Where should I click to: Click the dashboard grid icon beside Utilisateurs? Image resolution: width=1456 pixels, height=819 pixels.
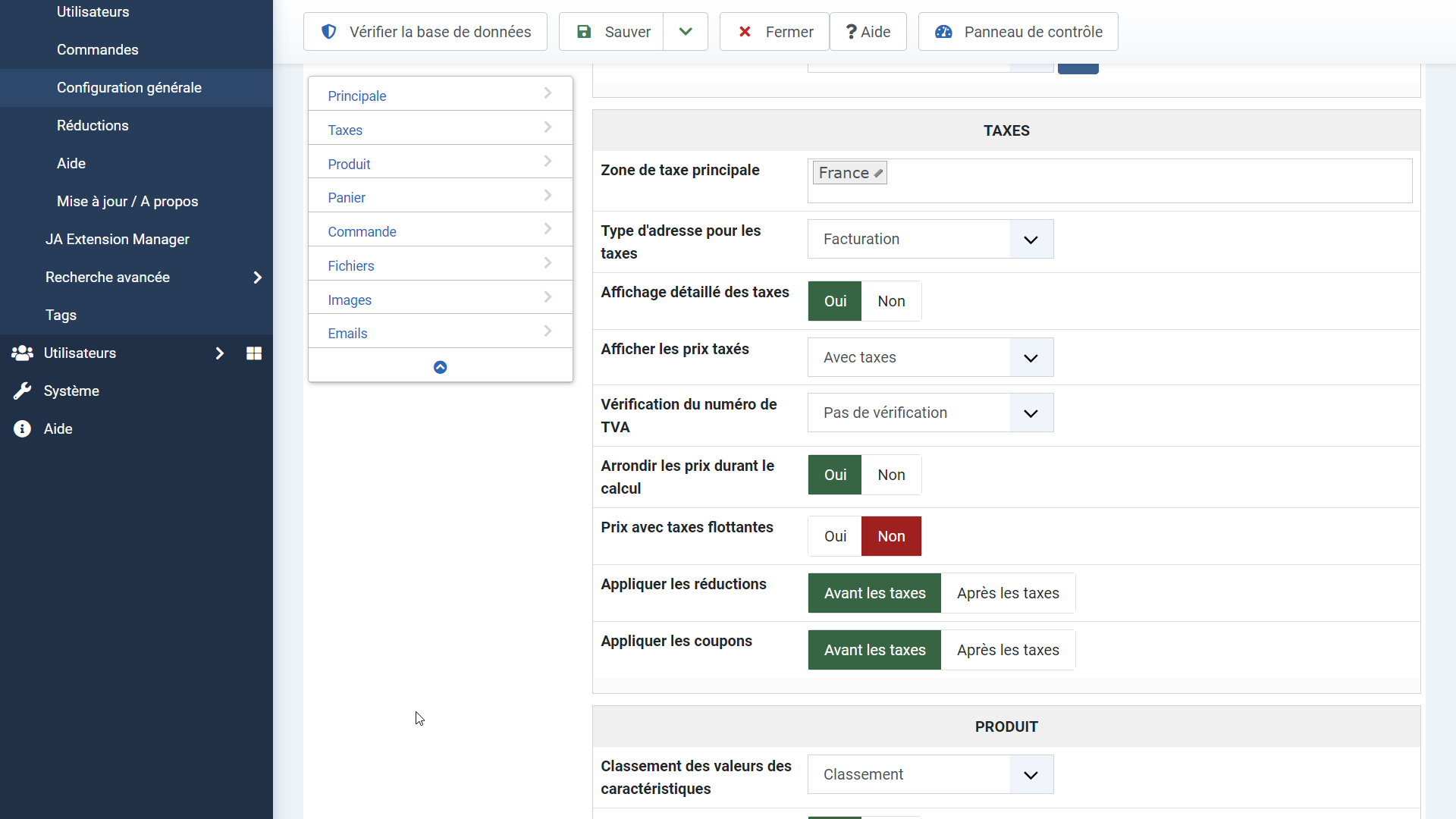pos(254,353)
